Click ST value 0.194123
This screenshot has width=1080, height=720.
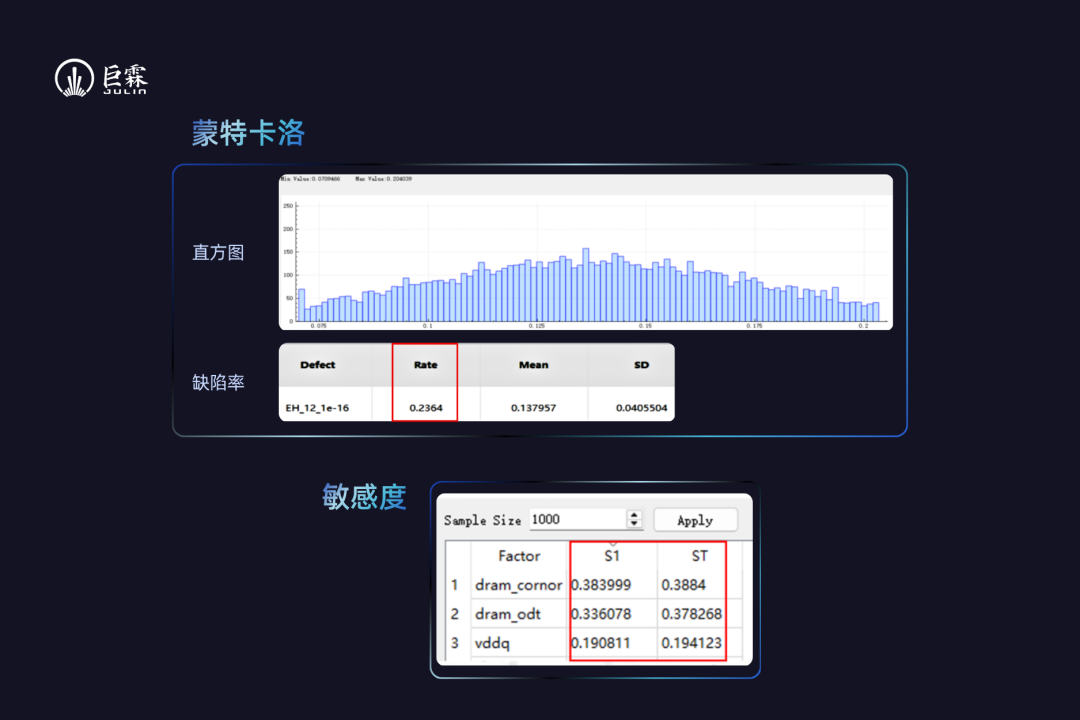click(x=692, y=643)
